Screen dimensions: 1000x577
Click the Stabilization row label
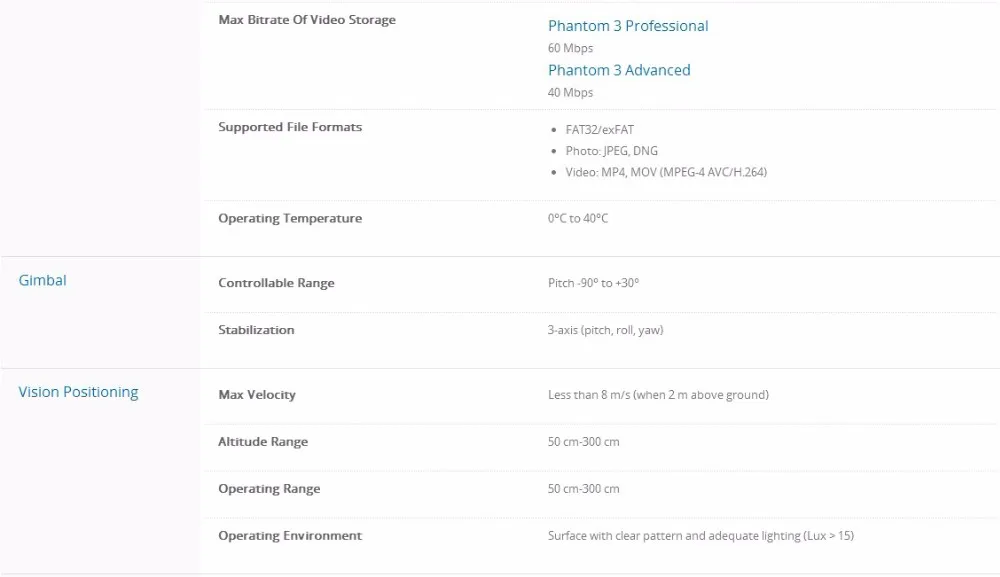[256, 330]
